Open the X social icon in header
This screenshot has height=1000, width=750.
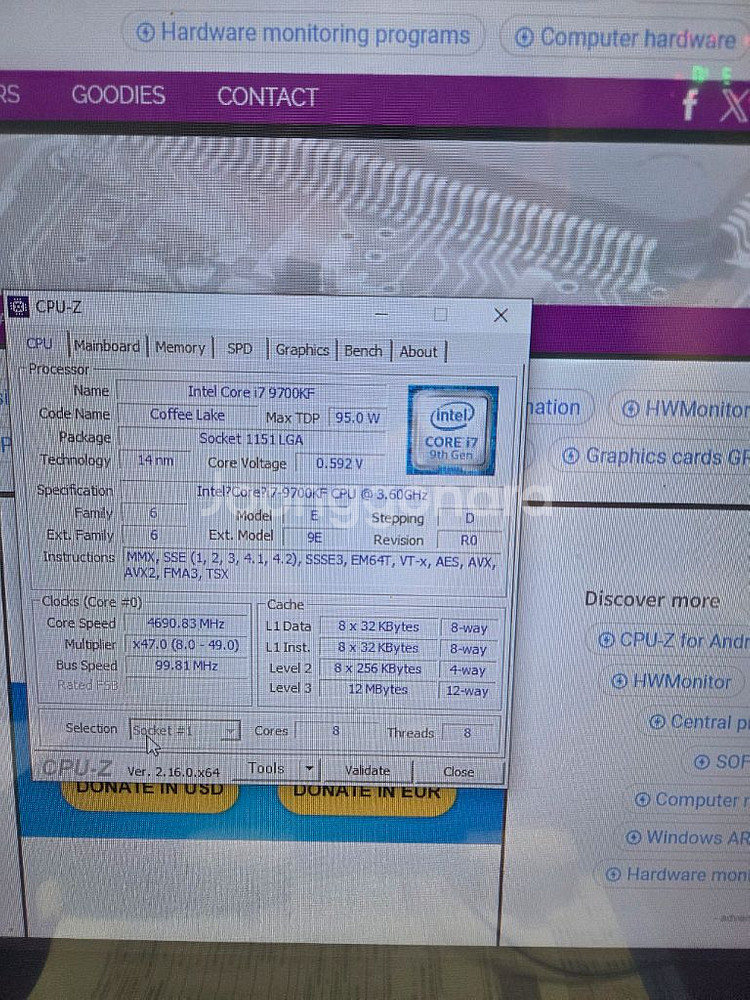click(733, 105)
